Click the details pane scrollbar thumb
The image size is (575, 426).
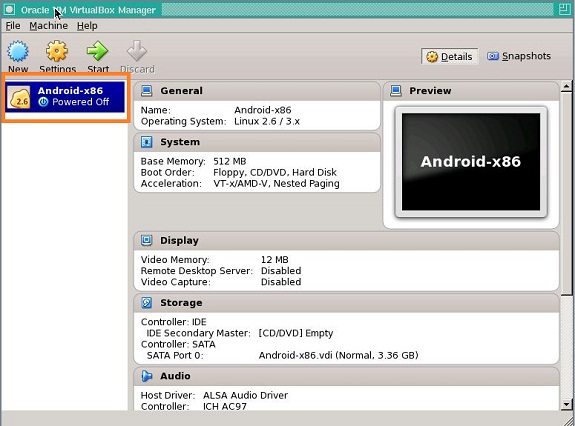click(x=567, y=193)
